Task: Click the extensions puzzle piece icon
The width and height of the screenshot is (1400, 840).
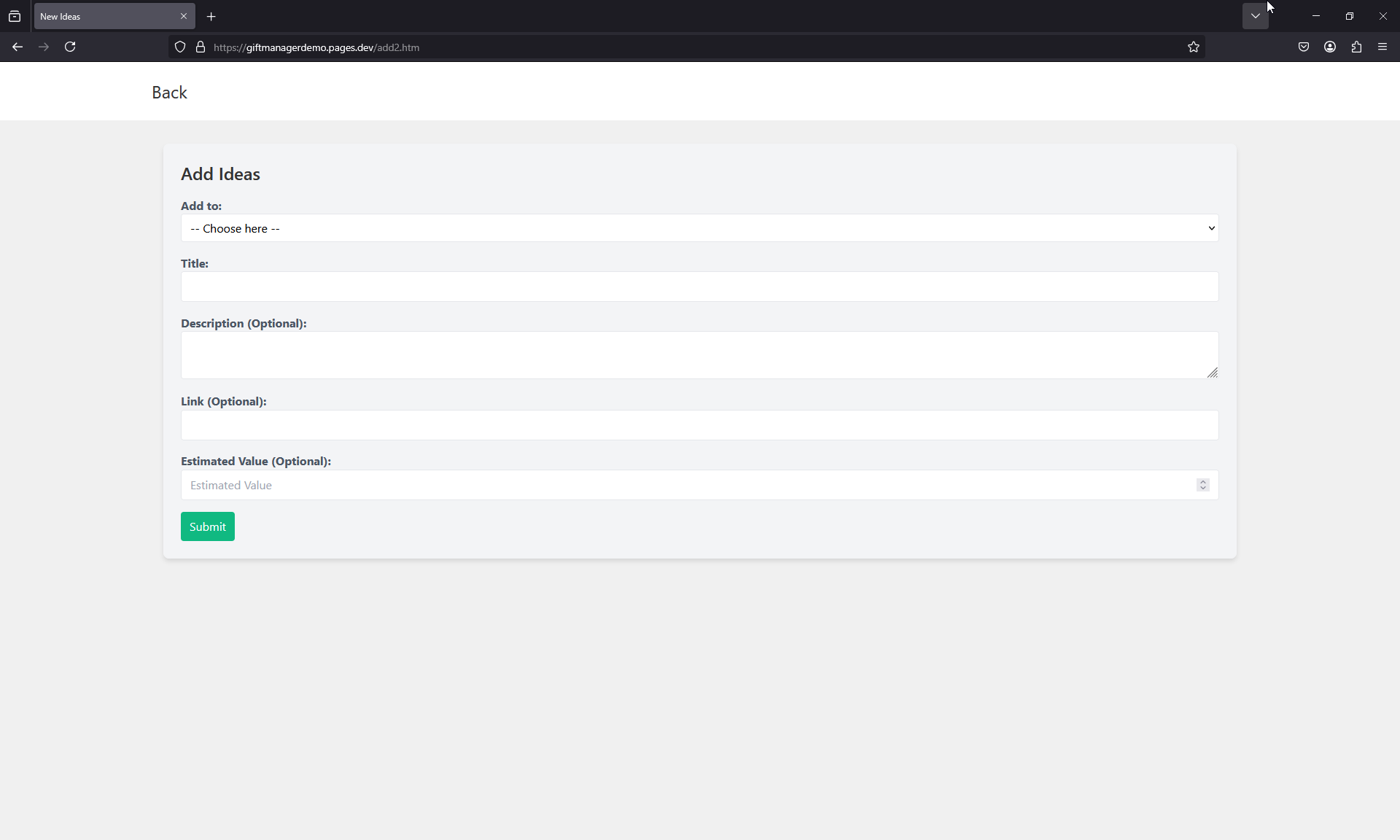Action: click(1357, 47)
